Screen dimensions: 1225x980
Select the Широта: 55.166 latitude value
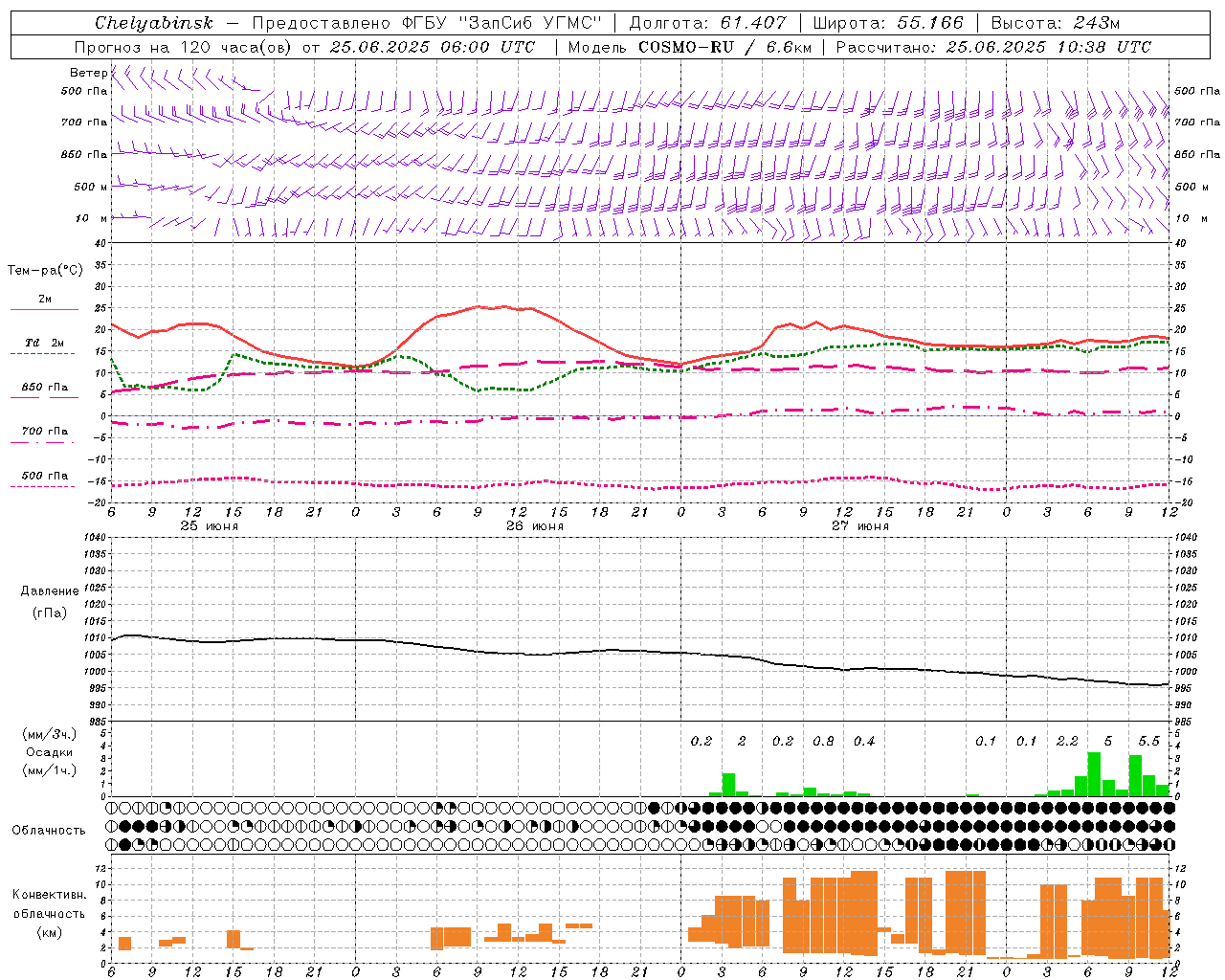point(888,23)
